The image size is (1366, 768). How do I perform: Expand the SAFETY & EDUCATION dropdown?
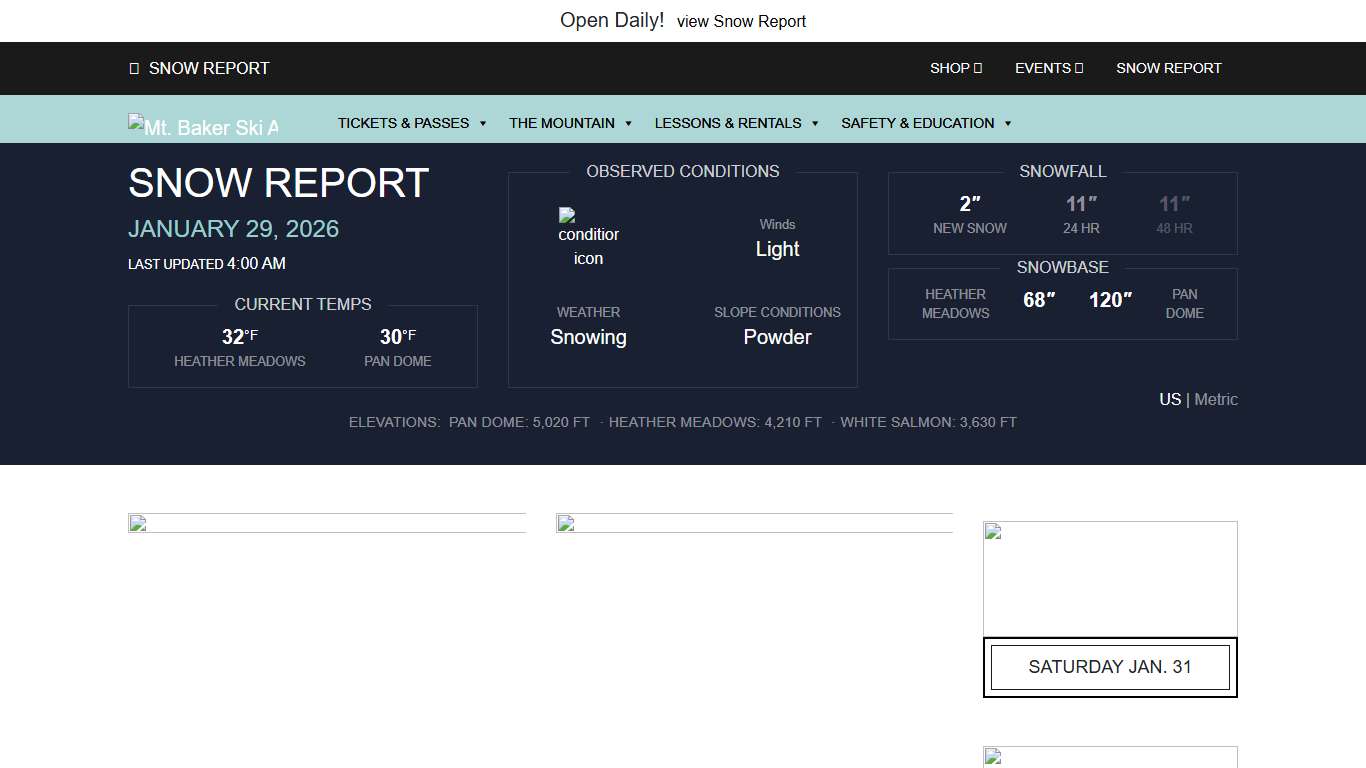(918, 123)
